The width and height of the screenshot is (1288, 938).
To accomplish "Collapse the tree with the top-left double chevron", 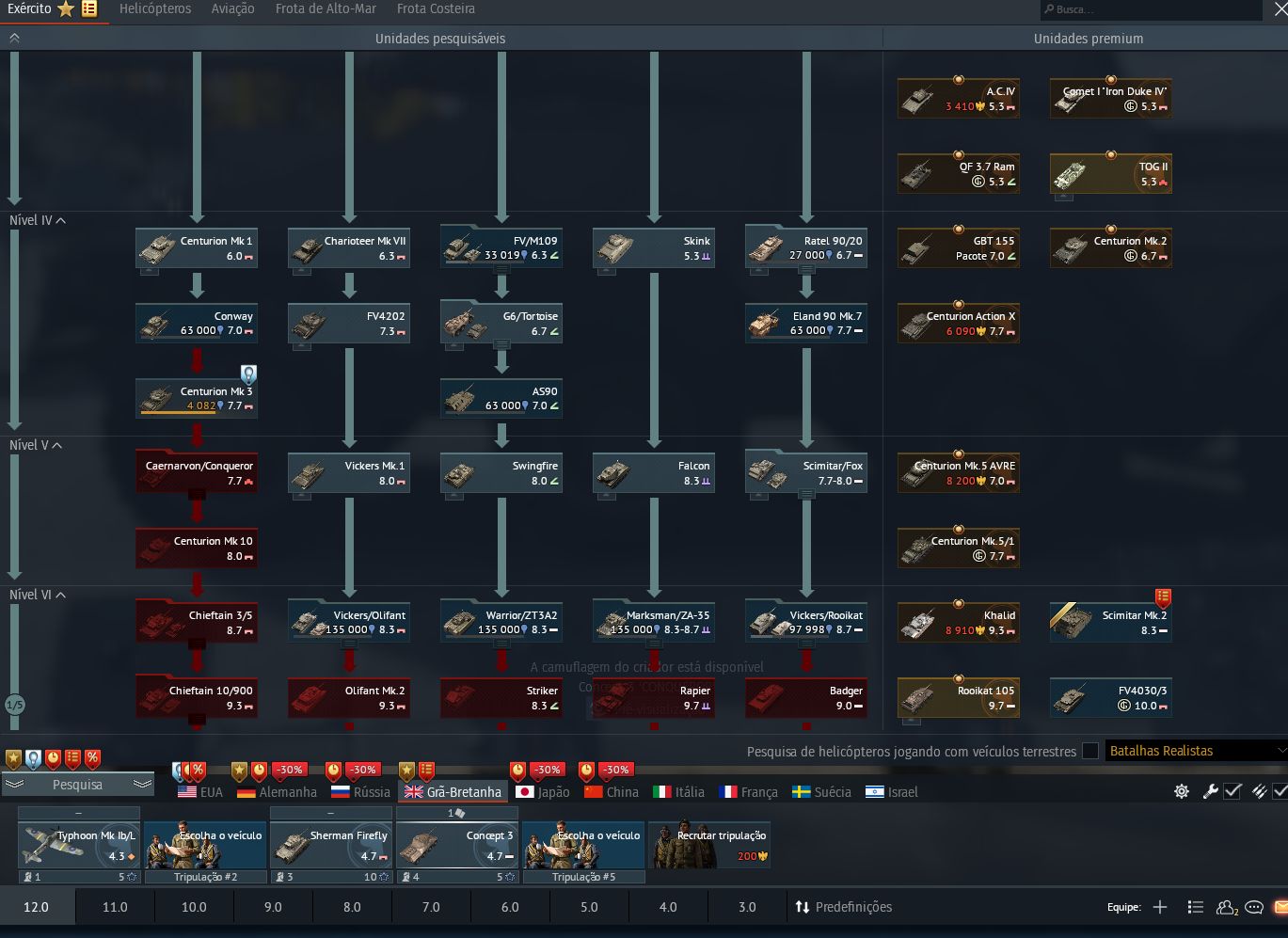I will click(x=14, y=39).
